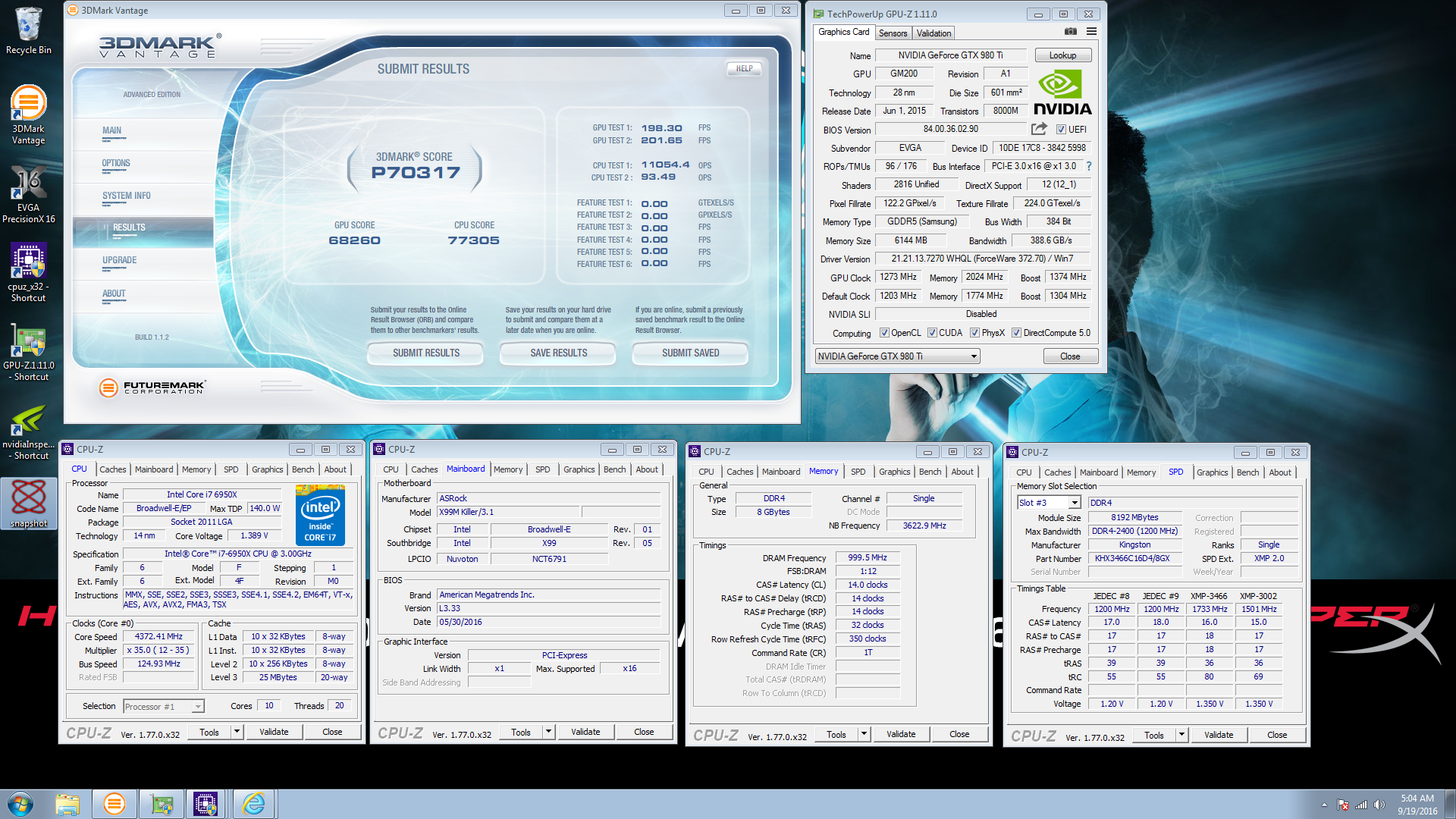The image size is (1456, 819).
Task: Click the network tray icon
Action: 1361,805
